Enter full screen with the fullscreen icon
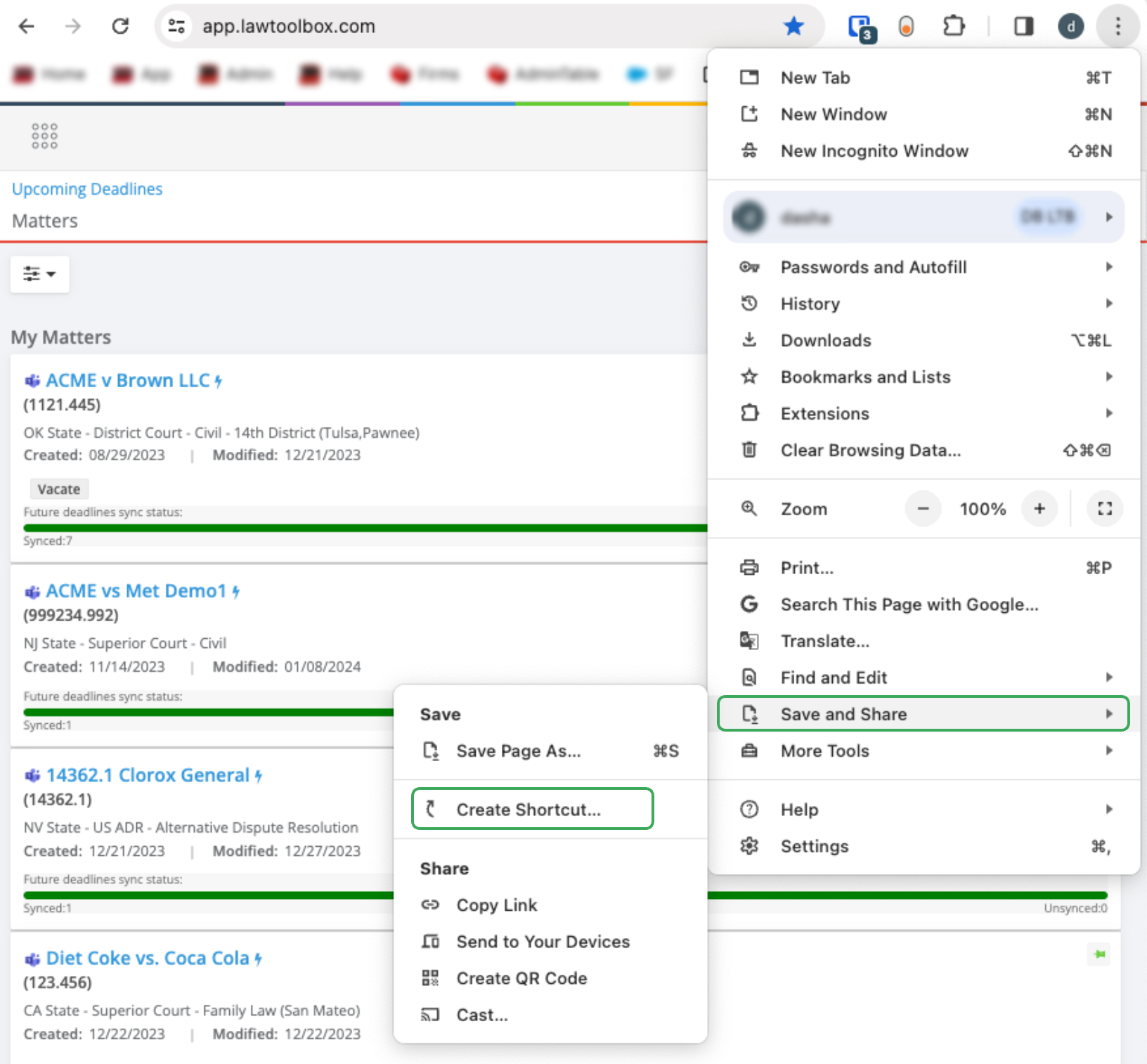Viewport: 1147px width, 1064px height. pos(1105,509)
